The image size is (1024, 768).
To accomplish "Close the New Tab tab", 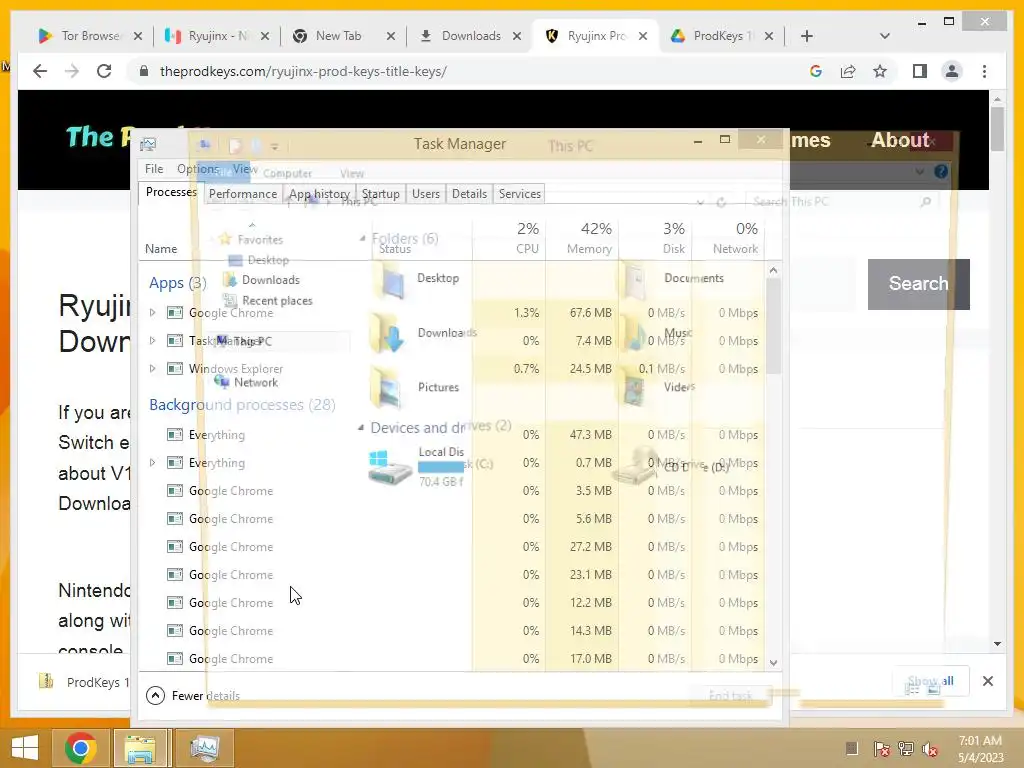I will pos(391,36).
